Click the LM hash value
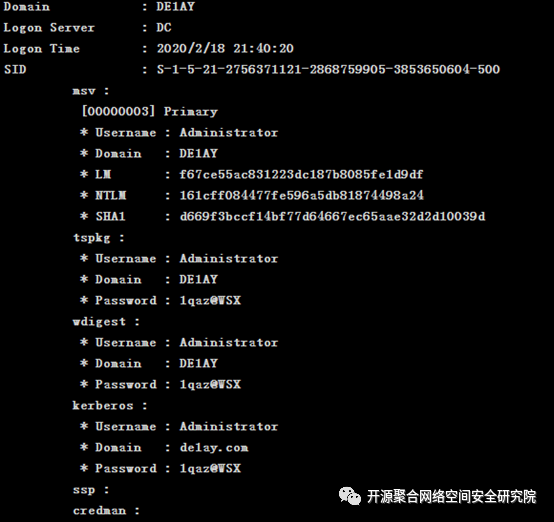Screen dimensions: 554x522 (x=301, y=175)
